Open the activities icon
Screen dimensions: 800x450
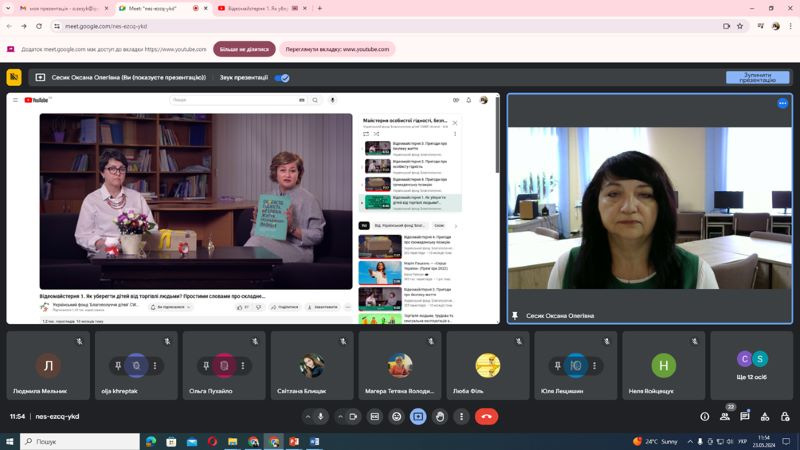[765, 417]
